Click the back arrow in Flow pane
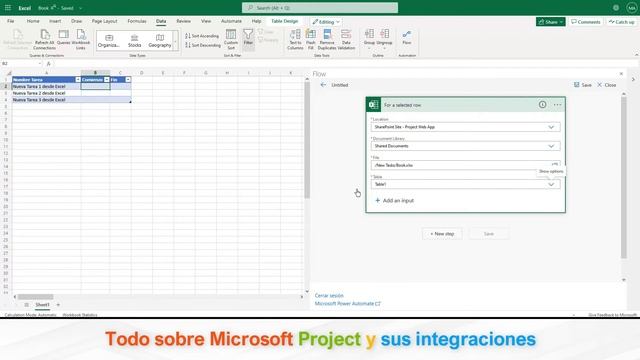640x360 pixels. pyautogui.click(x=323, y=85)
